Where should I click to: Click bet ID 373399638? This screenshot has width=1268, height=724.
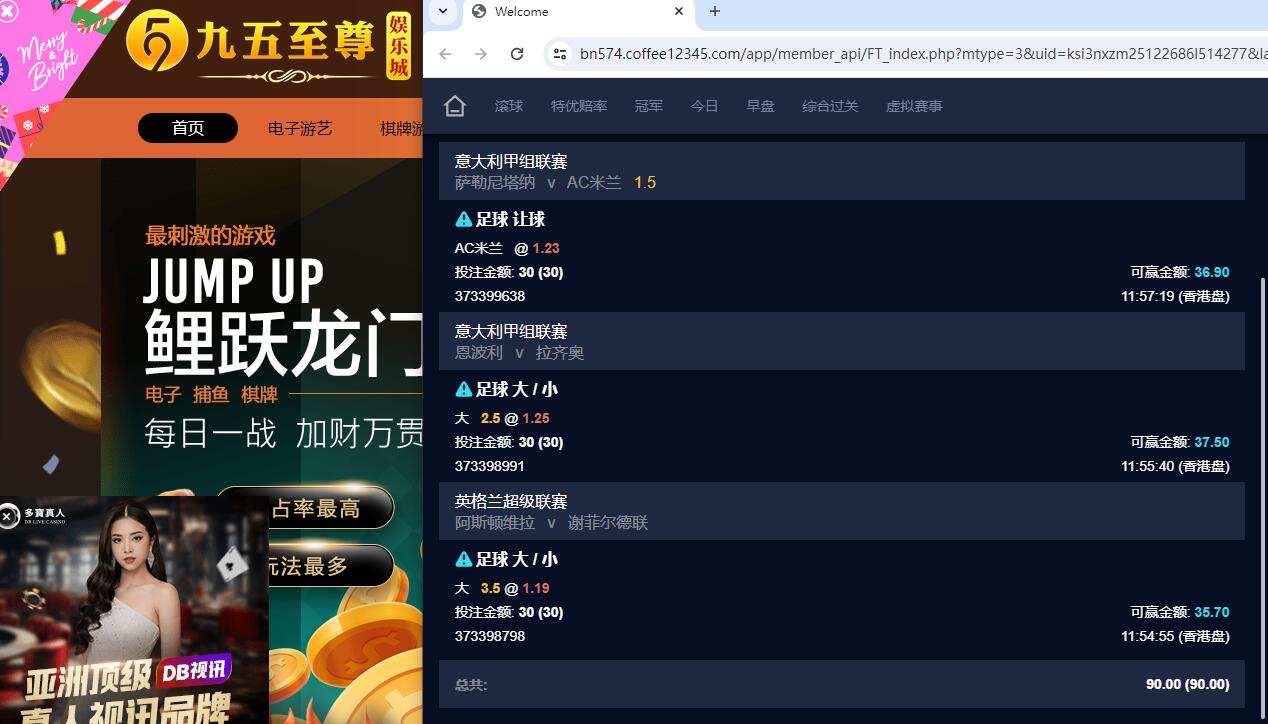[490, 296]
